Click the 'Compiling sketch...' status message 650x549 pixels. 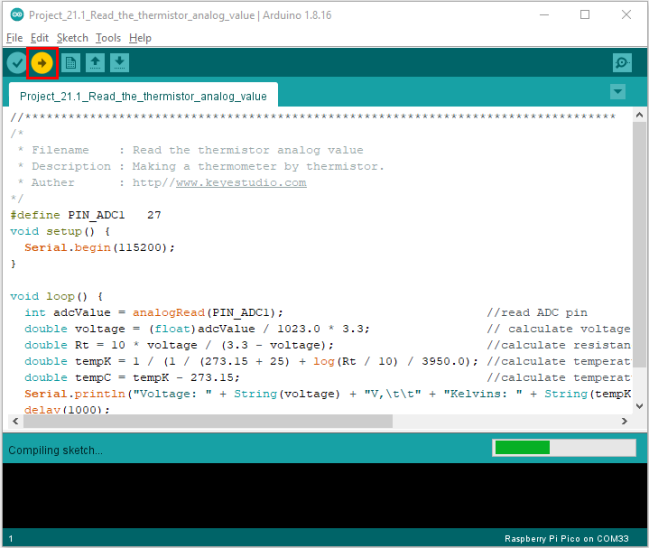[x=55, y=450]
